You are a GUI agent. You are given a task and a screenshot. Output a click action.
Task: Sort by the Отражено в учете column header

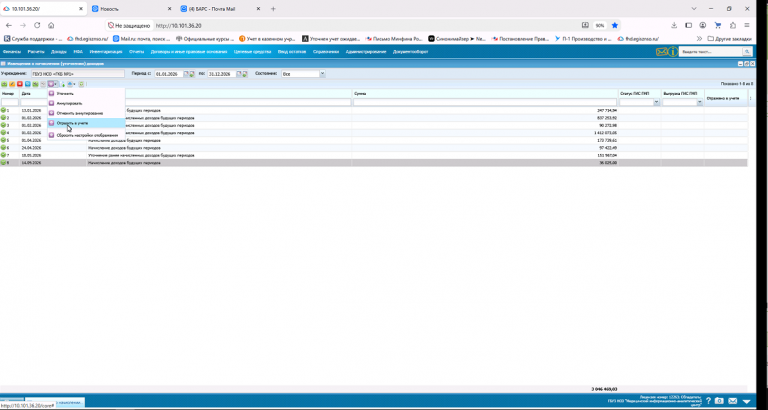coord(722,98)
